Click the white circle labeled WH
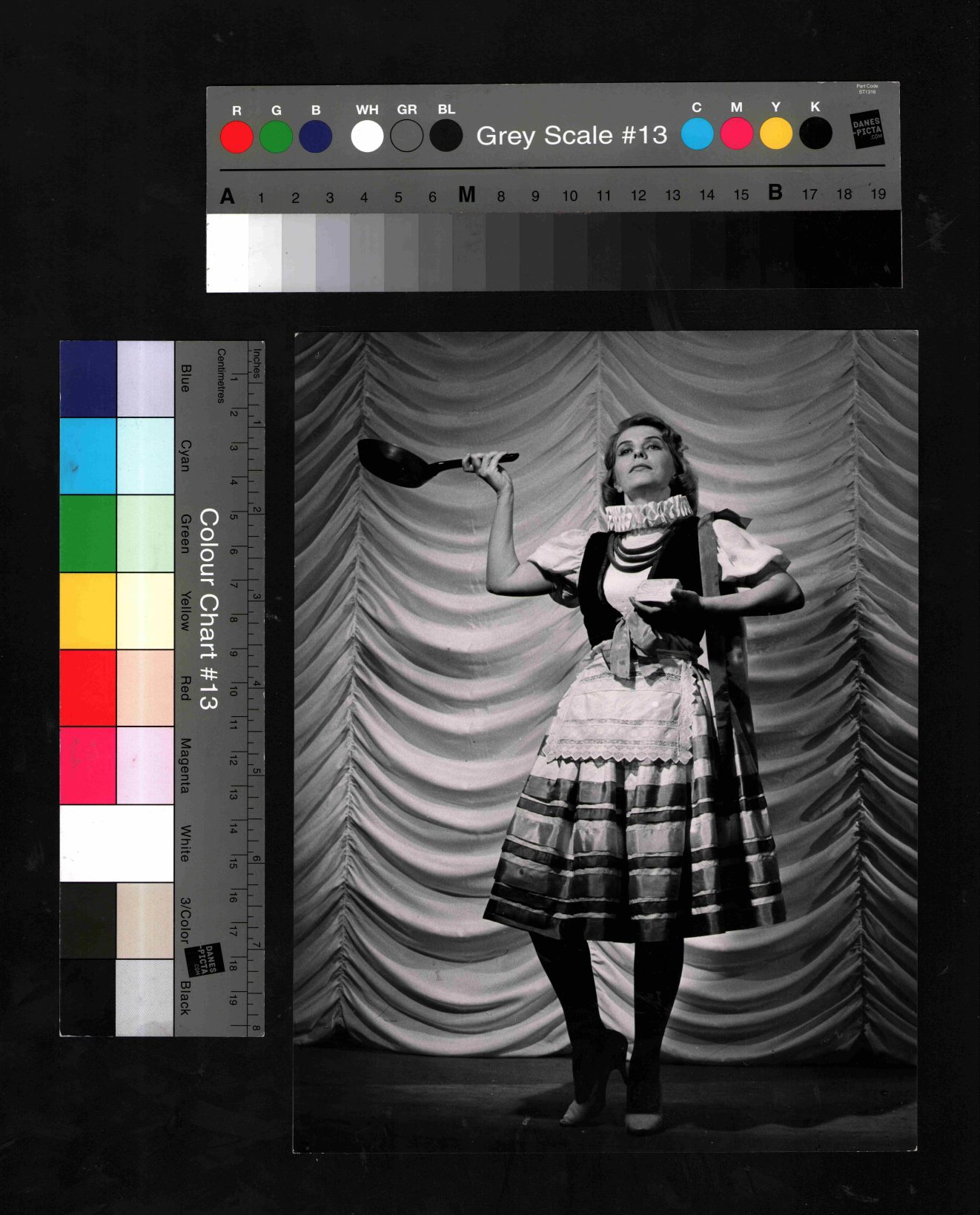 click(367, 136)
